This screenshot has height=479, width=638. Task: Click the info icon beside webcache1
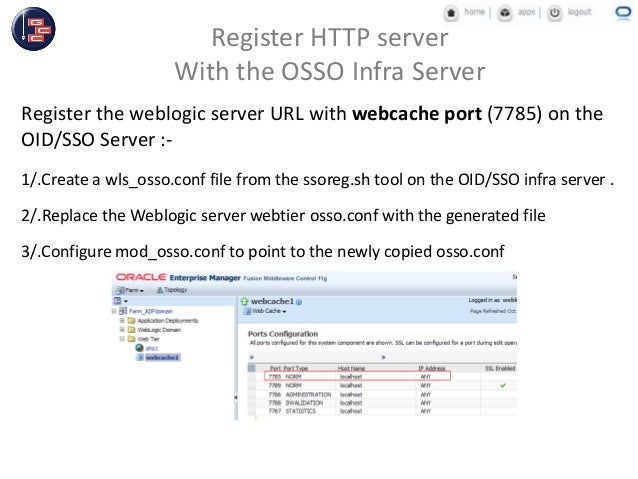point(299,302)
